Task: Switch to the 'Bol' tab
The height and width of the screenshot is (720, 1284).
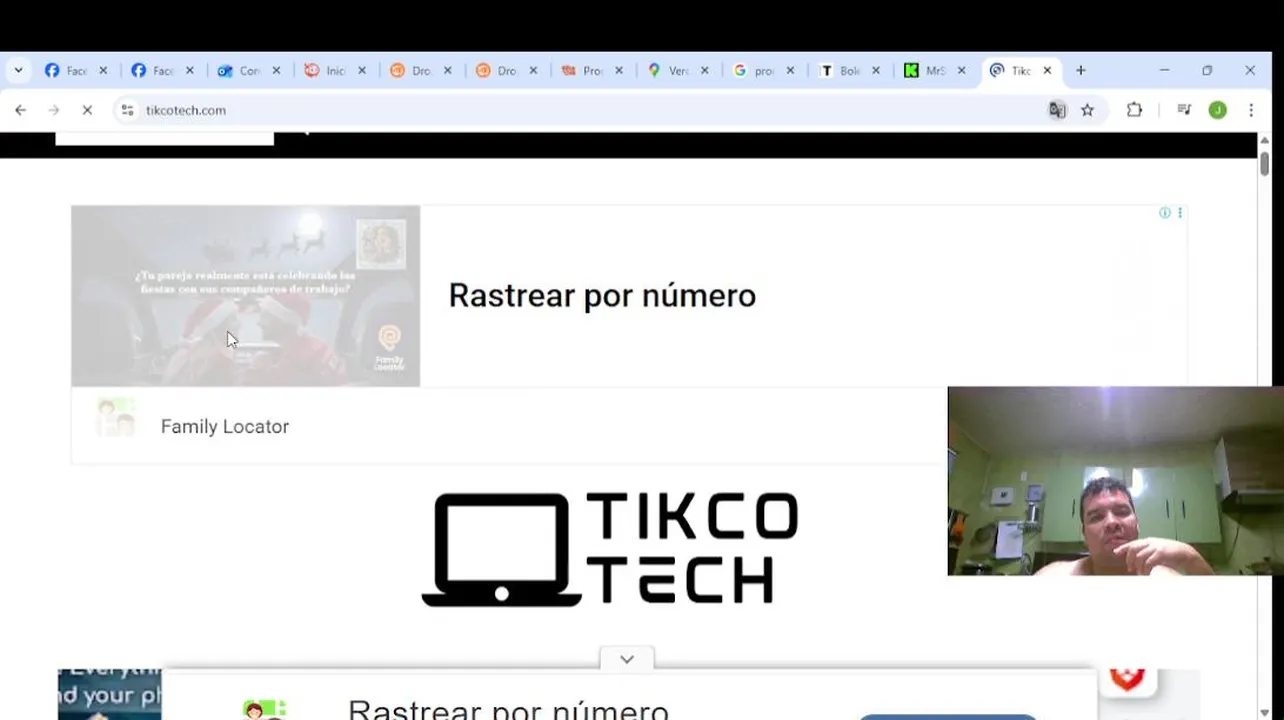Action: click(x=839, y=71)
